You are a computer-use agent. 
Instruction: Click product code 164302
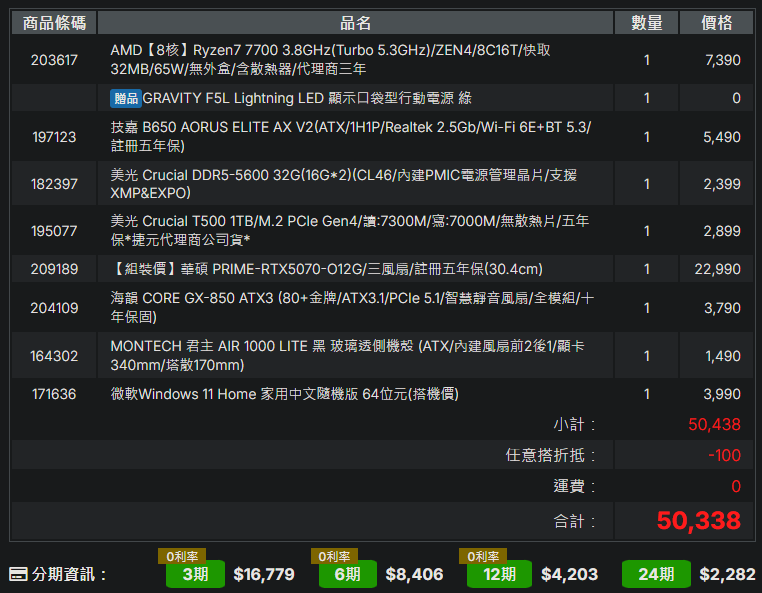[x=54, y=356]
